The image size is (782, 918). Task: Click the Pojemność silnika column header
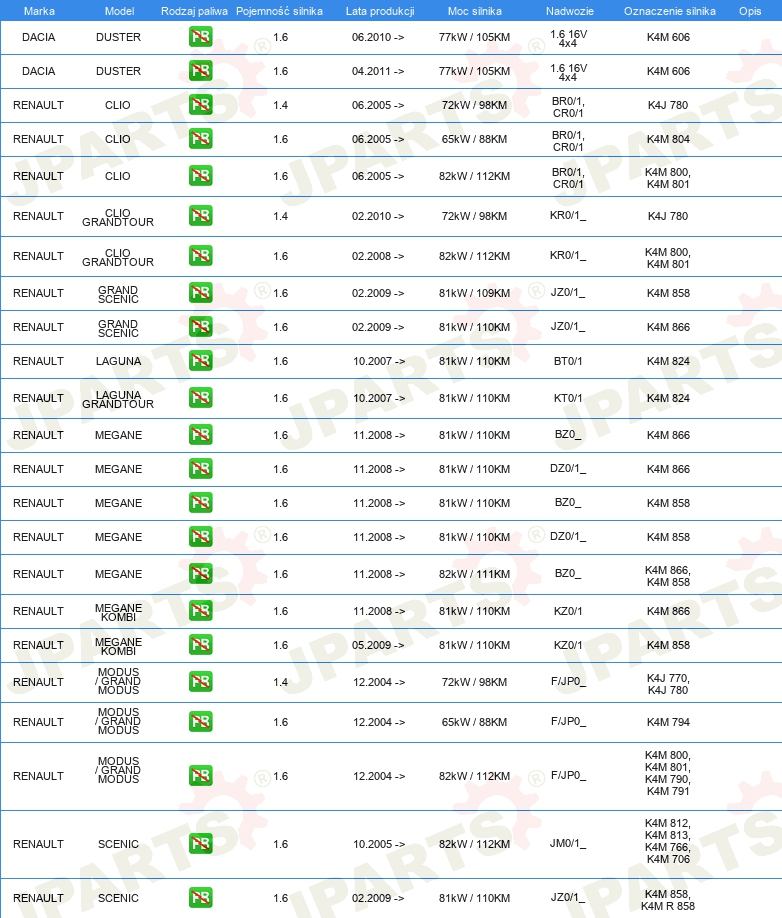coord(279,11)
